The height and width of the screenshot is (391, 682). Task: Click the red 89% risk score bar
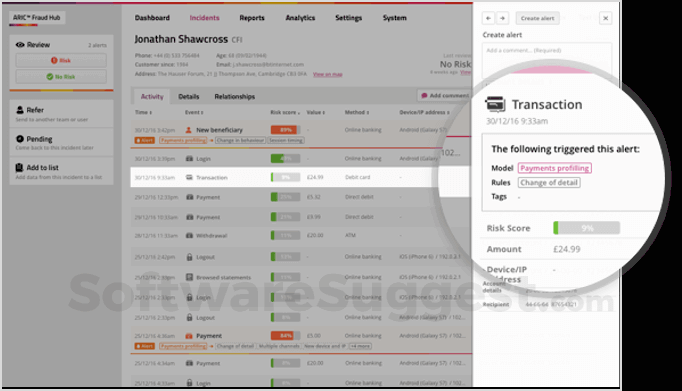click(x=285, y=130)
